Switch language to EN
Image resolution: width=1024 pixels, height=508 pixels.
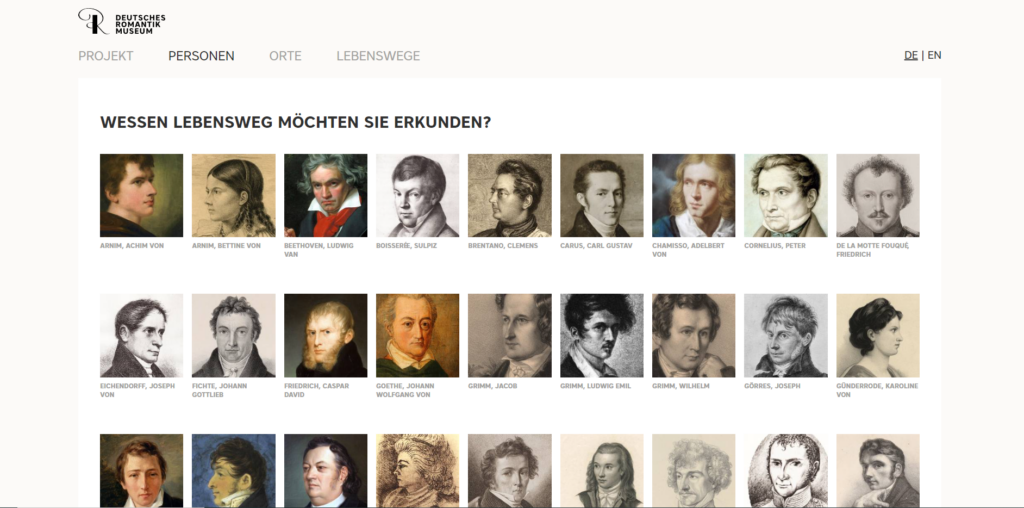935,56
